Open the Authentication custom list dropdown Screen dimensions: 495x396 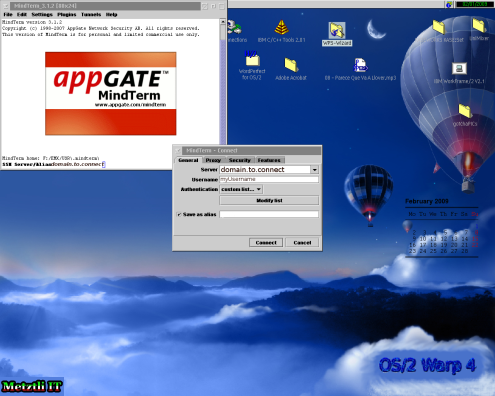point(241,189)
